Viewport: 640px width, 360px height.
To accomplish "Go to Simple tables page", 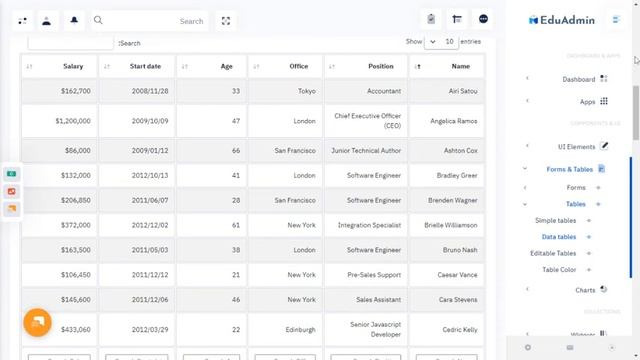I will point(556,220).
